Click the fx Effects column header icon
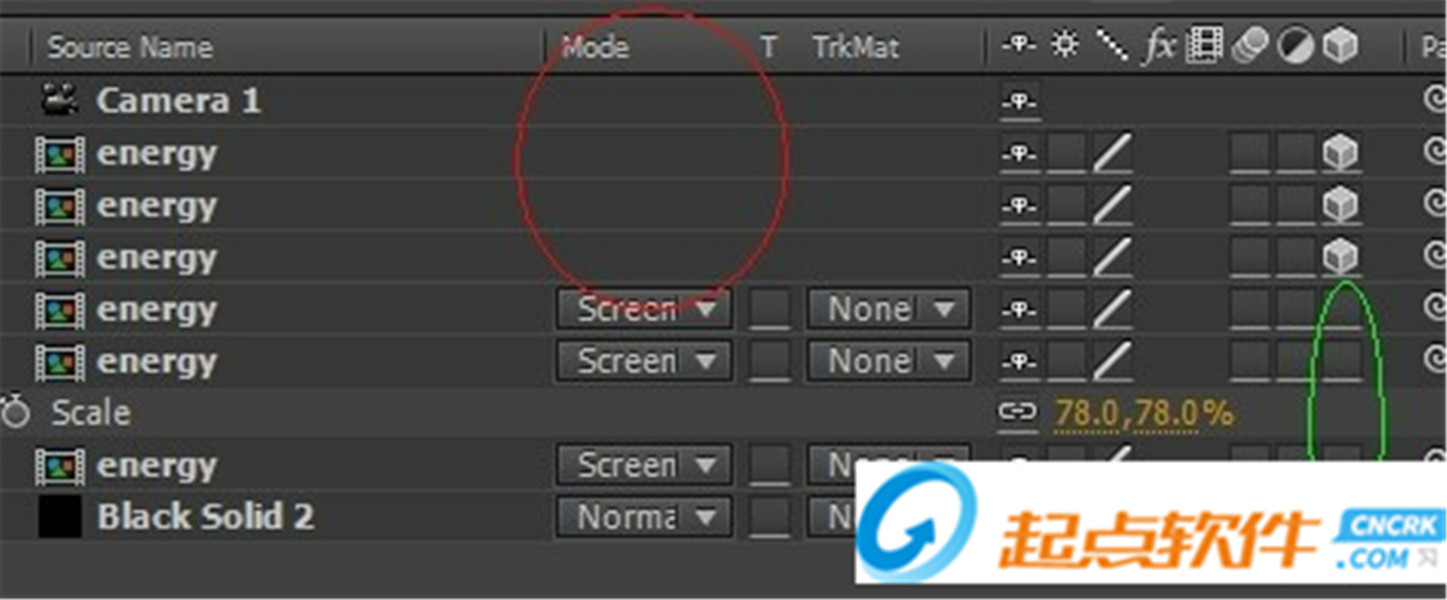This screenshot has height=600, width=1447. [1159, 46]
